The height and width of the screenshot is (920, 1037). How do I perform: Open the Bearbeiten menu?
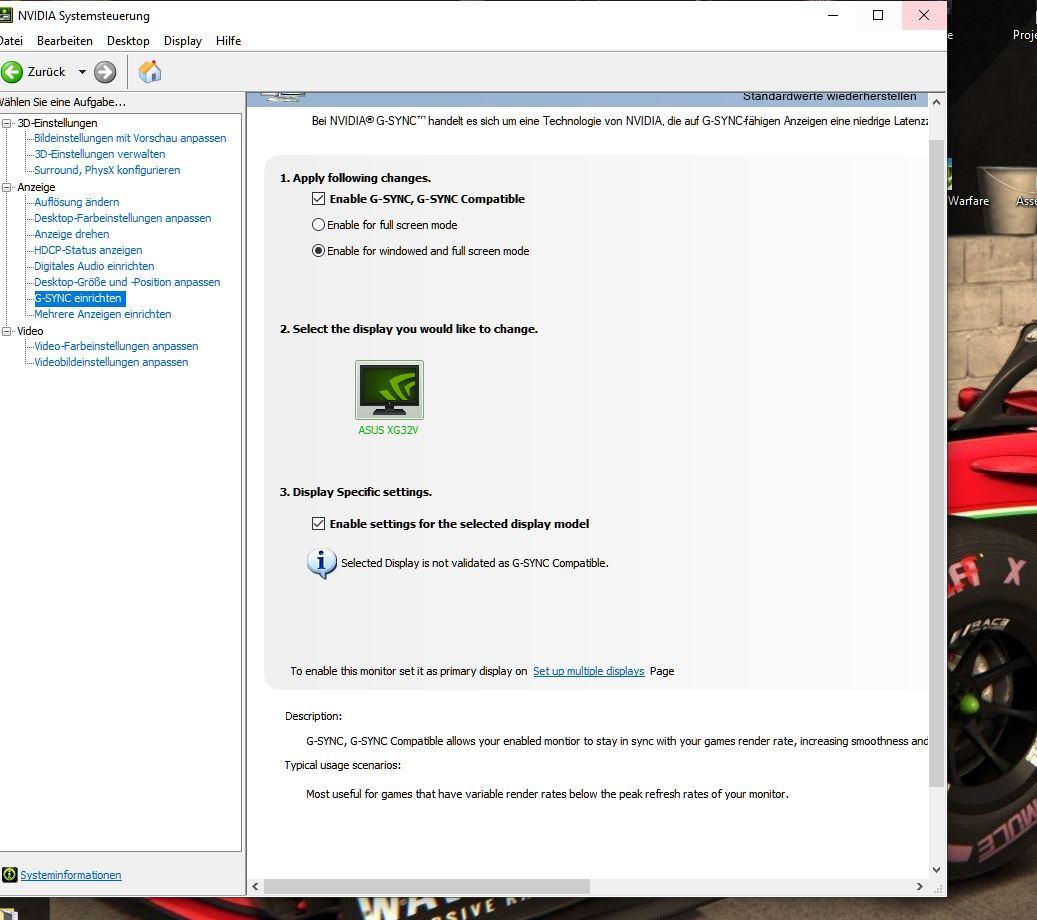[65, 41]
